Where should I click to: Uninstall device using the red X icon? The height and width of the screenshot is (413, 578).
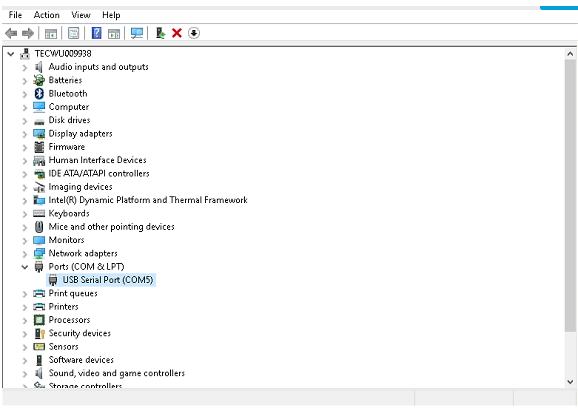click(x=177, y=33)
